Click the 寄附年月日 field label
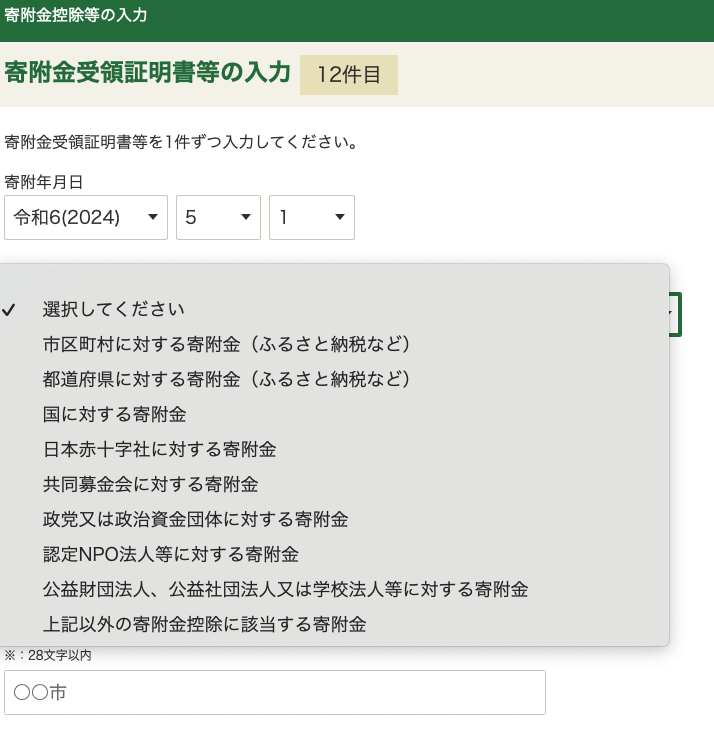The width and height of the screenshot is (714, 729). [44, 182]
